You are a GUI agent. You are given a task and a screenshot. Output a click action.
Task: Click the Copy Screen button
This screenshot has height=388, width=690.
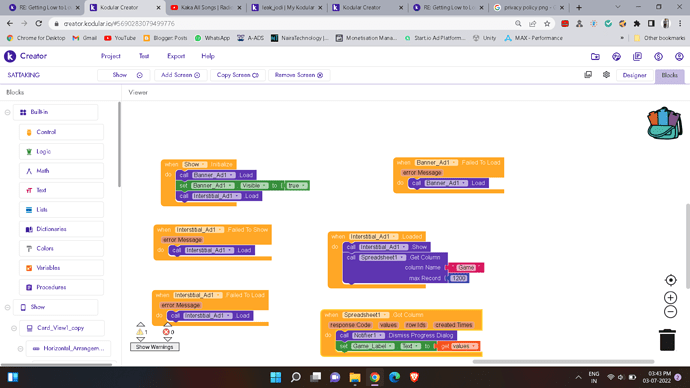coord(238,75)
